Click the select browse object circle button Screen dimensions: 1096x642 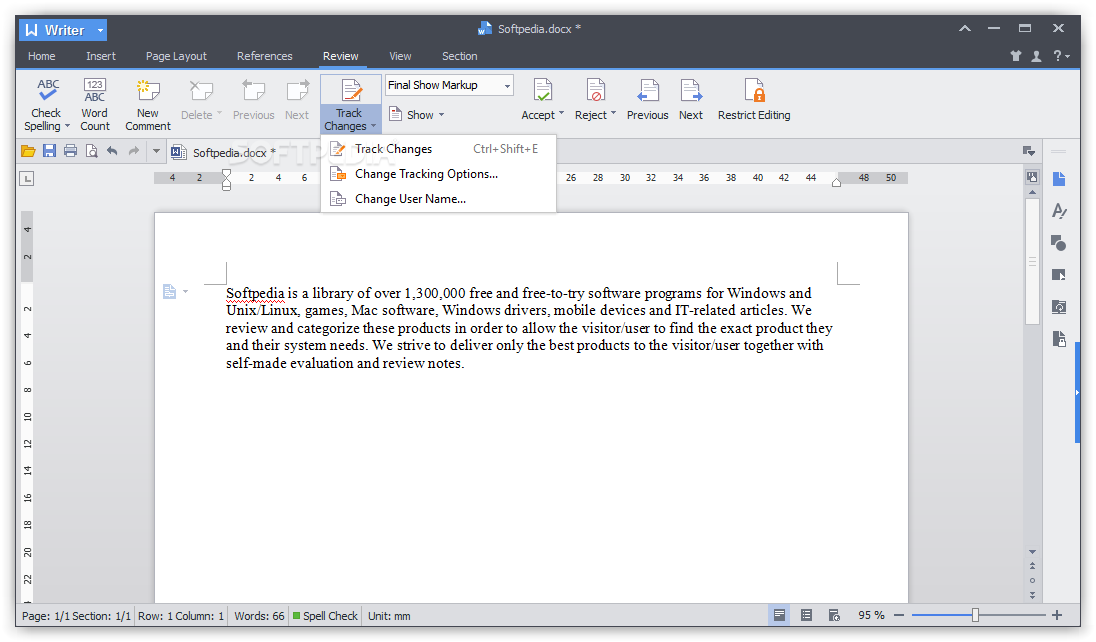[1032, 580]
